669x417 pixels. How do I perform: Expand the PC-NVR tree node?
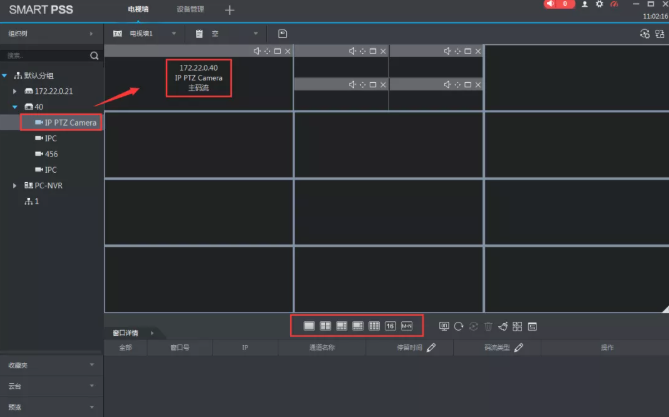(16, 185)
